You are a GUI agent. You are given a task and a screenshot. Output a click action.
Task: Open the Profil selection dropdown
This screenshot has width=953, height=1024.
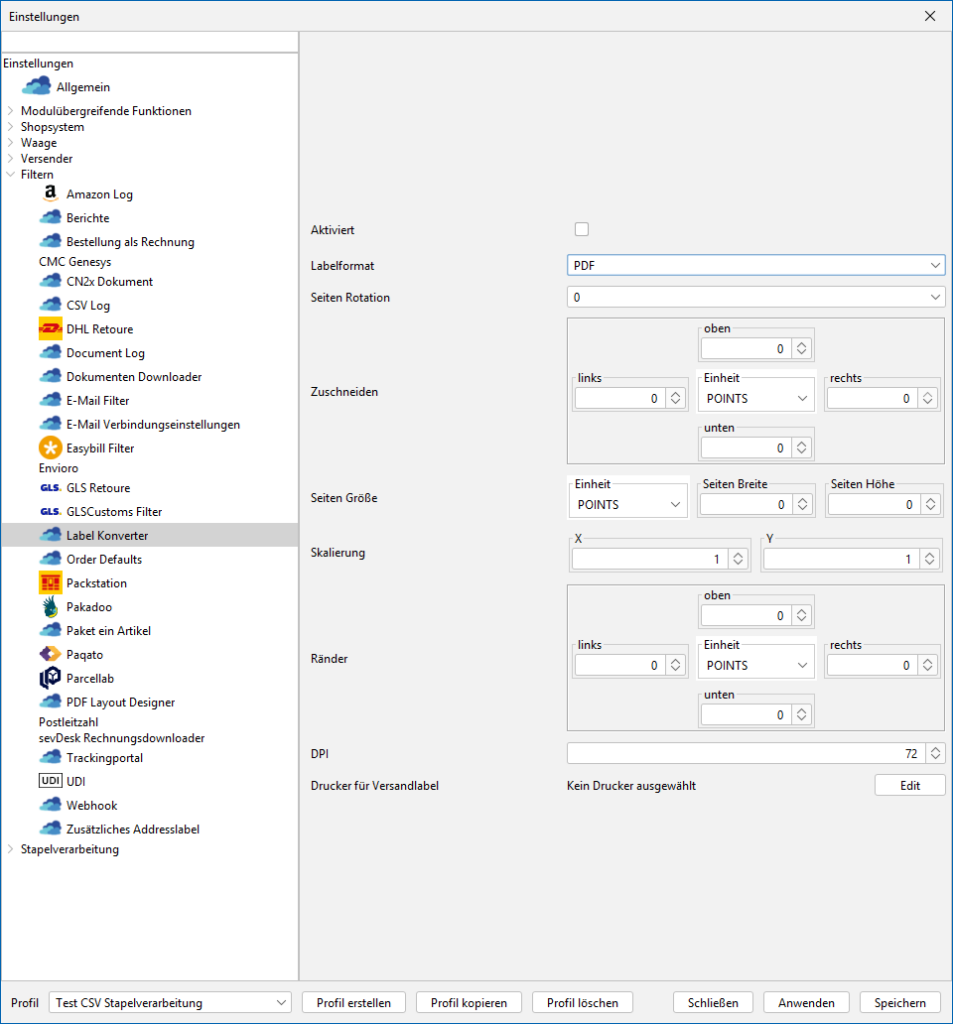click(169, 1003)
